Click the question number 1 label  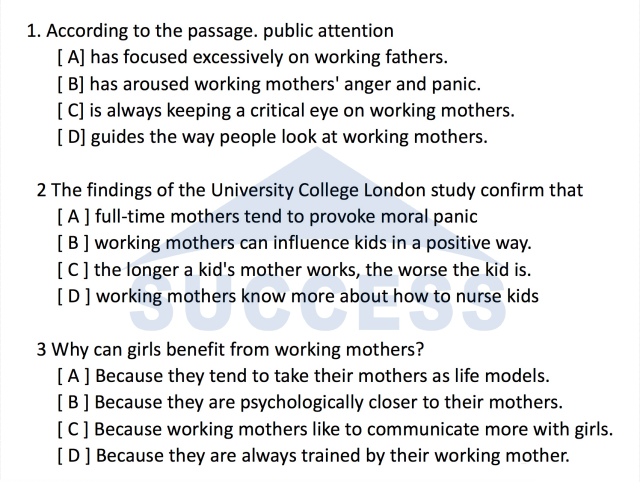click(x=33, y=31)
